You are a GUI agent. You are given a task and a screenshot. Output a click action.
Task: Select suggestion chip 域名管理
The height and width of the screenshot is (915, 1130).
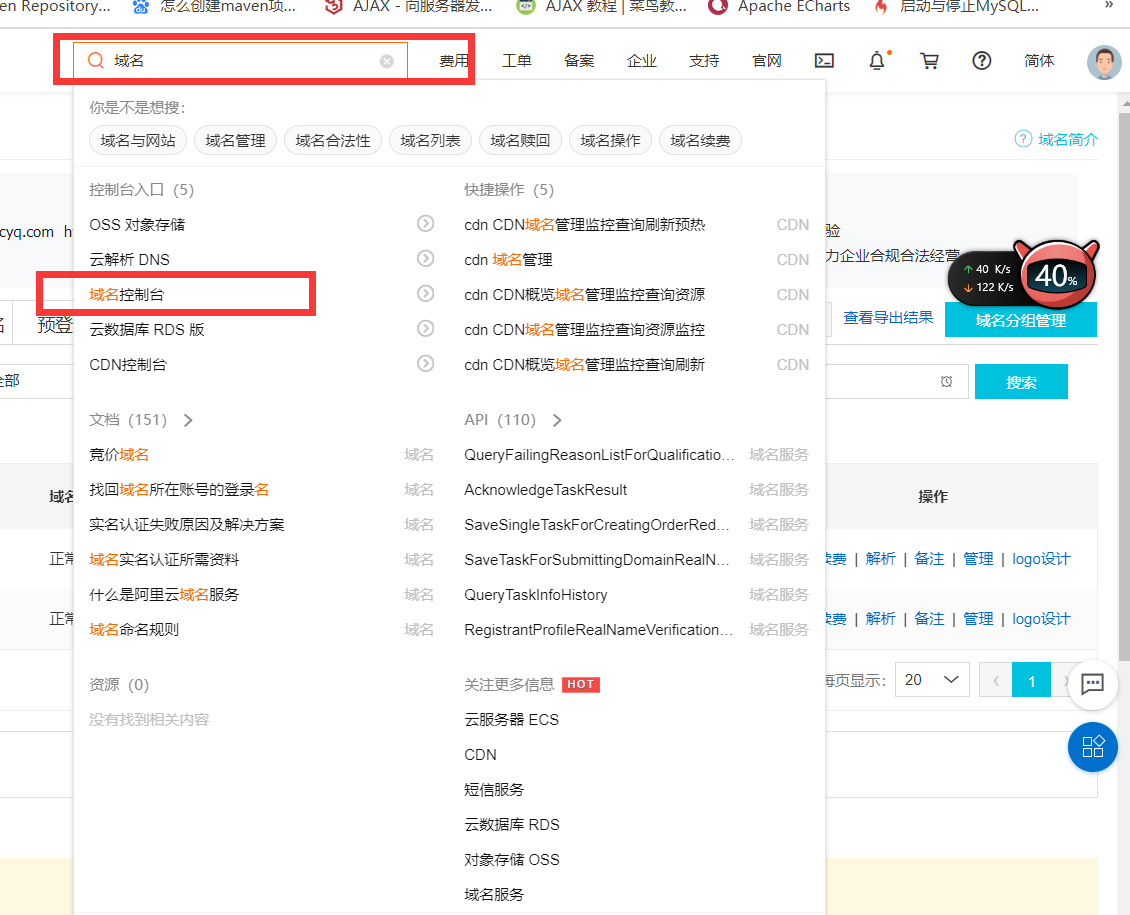click(236, 140)
